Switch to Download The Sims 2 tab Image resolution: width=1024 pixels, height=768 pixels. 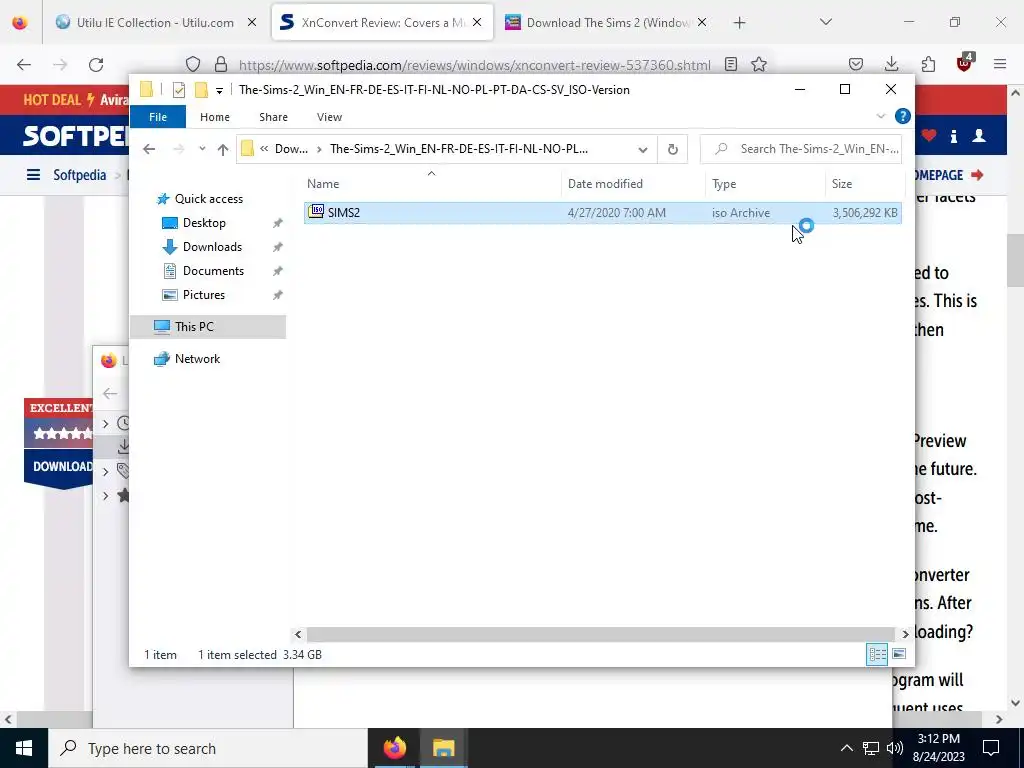(607, 22)
